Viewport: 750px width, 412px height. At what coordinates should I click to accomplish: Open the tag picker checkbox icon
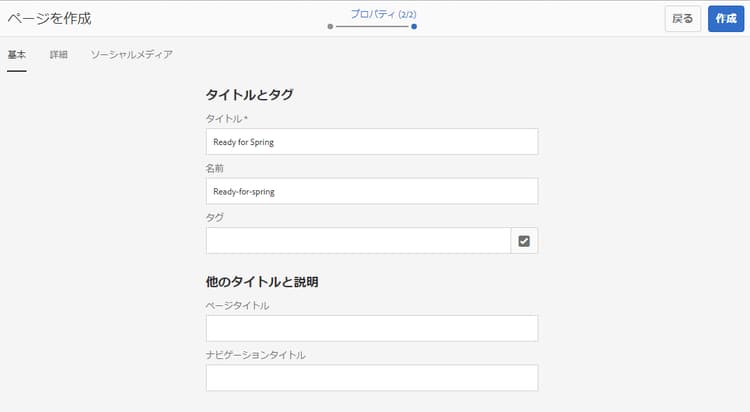[x=524, y=241]
